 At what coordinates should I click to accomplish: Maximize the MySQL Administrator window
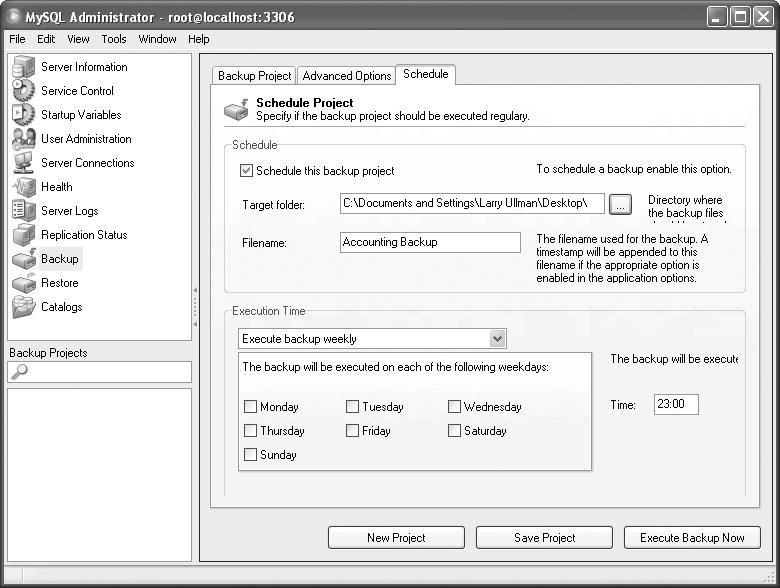(740, 17)
